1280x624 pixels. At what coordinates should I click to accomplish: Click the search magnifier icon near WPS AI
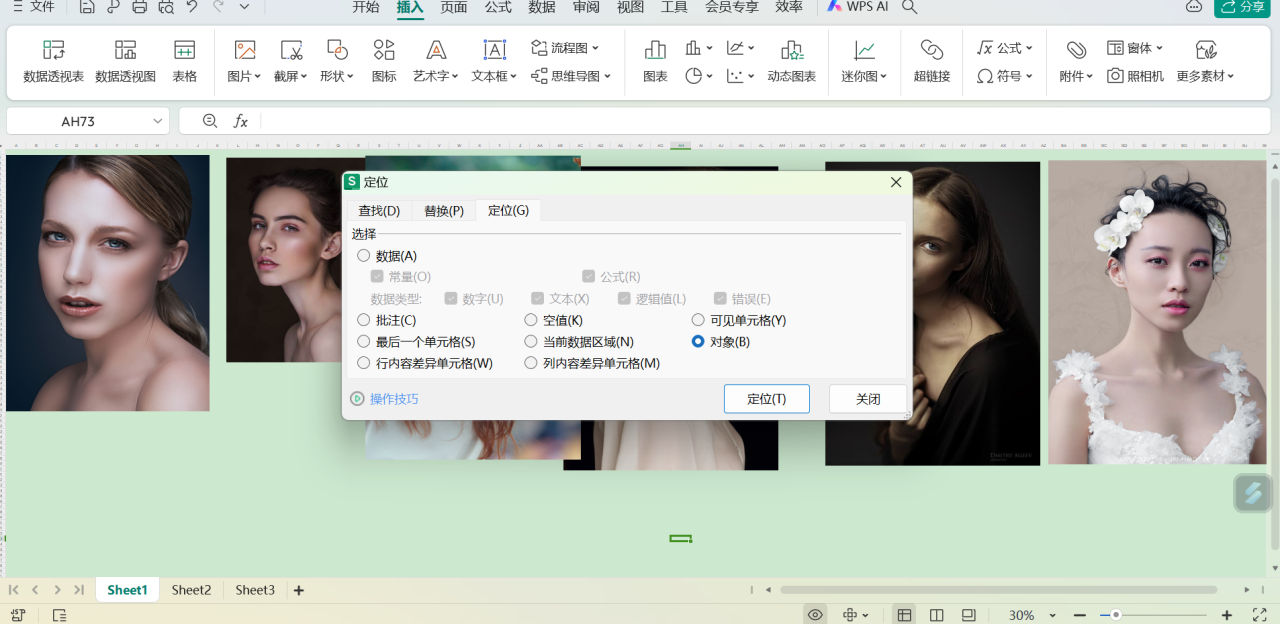pos(909,7)
